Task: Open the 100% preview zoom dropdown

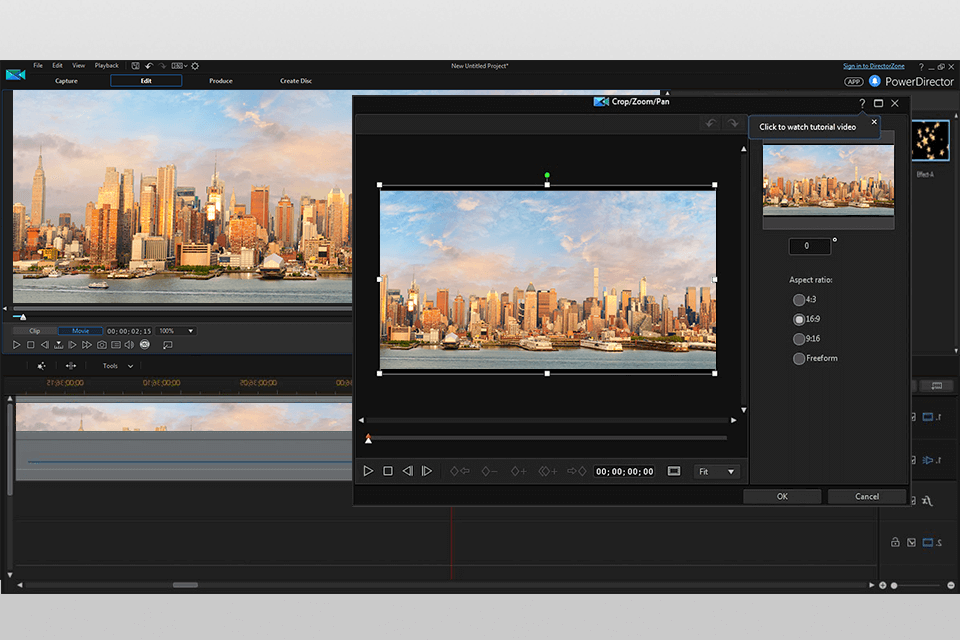Action: [176, 331]
